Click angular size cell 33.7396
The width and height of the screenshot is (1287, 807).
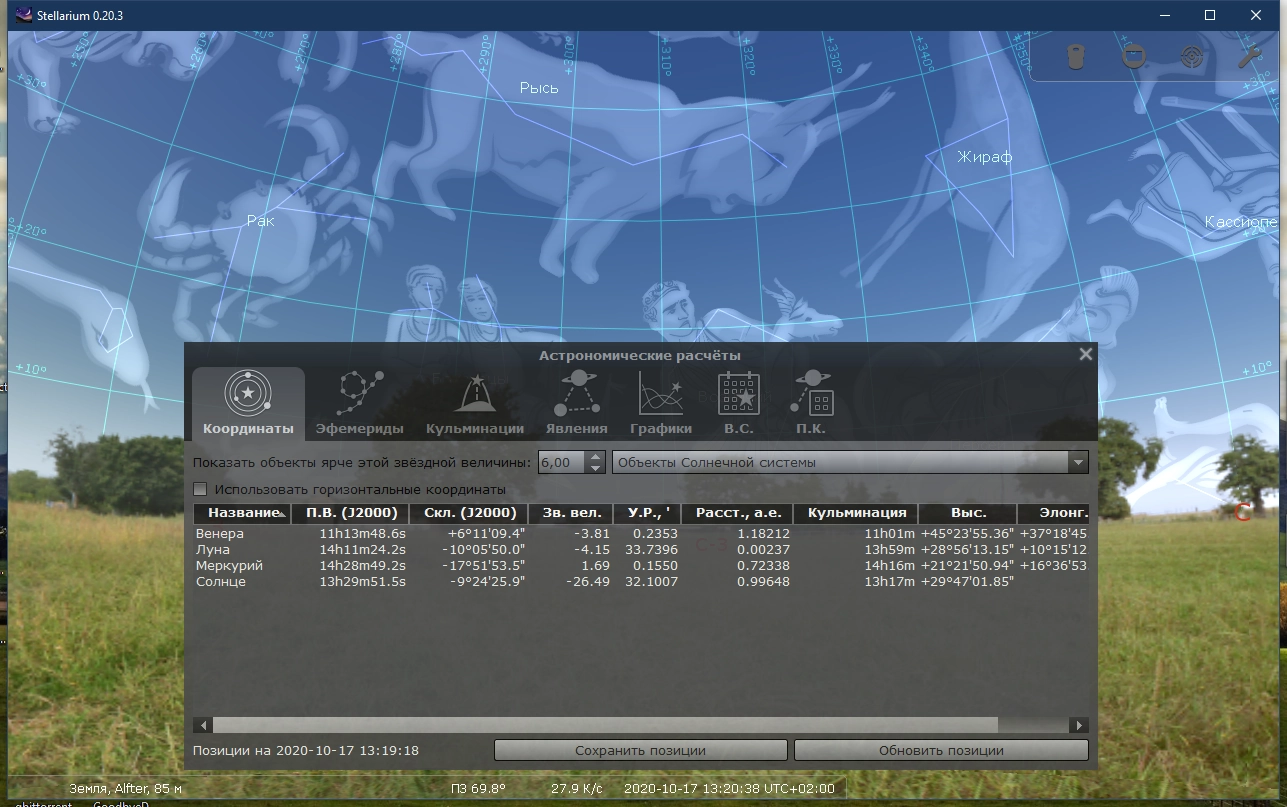click(x=653, y=550)
